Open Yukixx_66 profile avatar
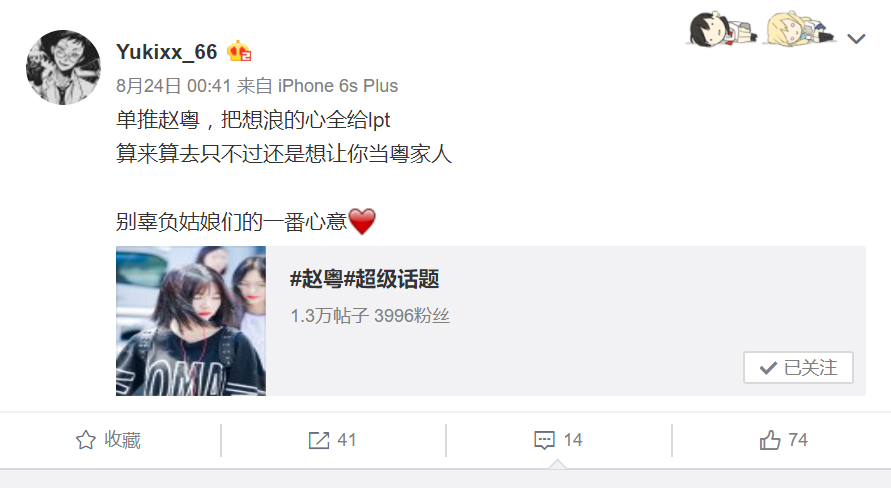 tap(63, 67)
